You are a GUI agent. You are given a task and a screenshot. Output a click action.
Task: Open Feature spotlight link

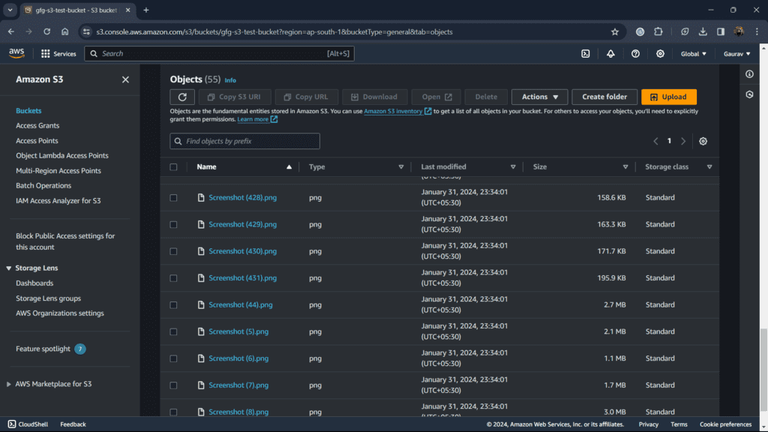(x=43, y=349)
